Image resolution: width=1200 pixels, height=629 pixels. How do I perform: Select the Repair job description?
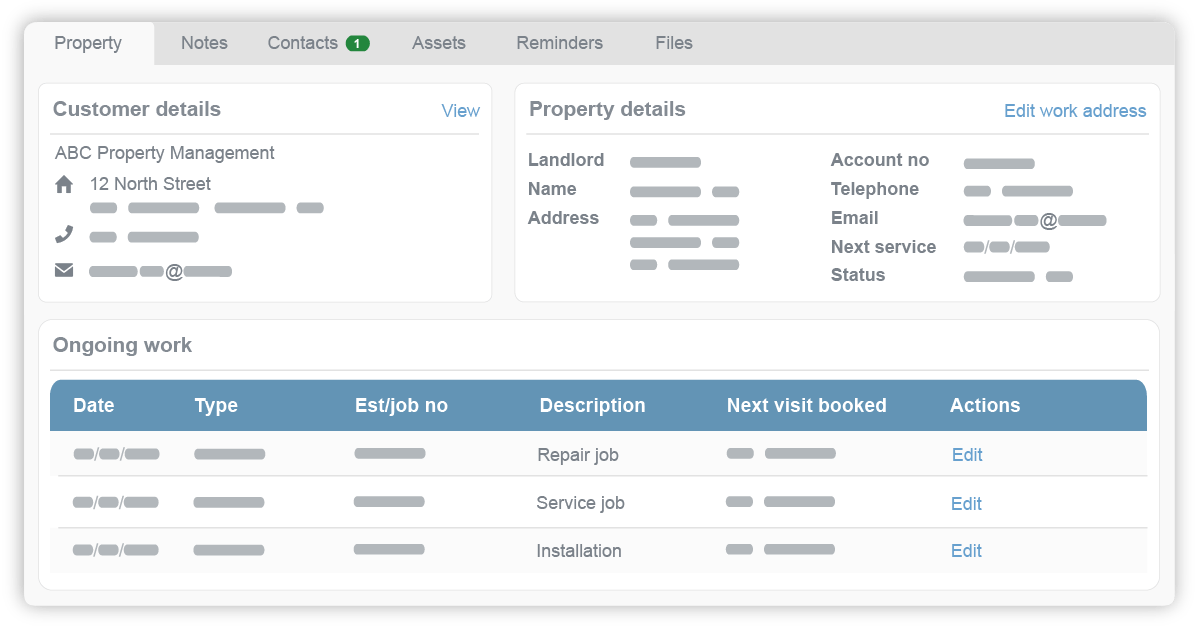(578, 455)
